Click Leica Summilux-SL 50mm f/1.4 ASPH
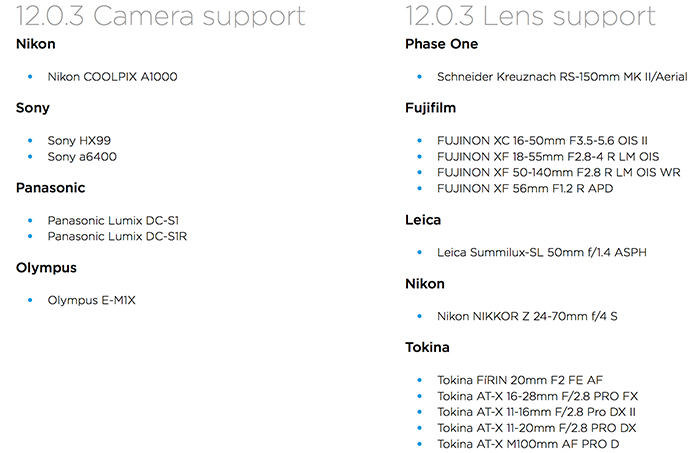 click(541, 252)
